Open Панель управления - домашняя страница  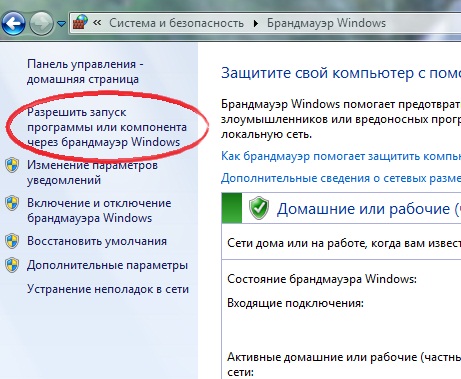[85, 71]
